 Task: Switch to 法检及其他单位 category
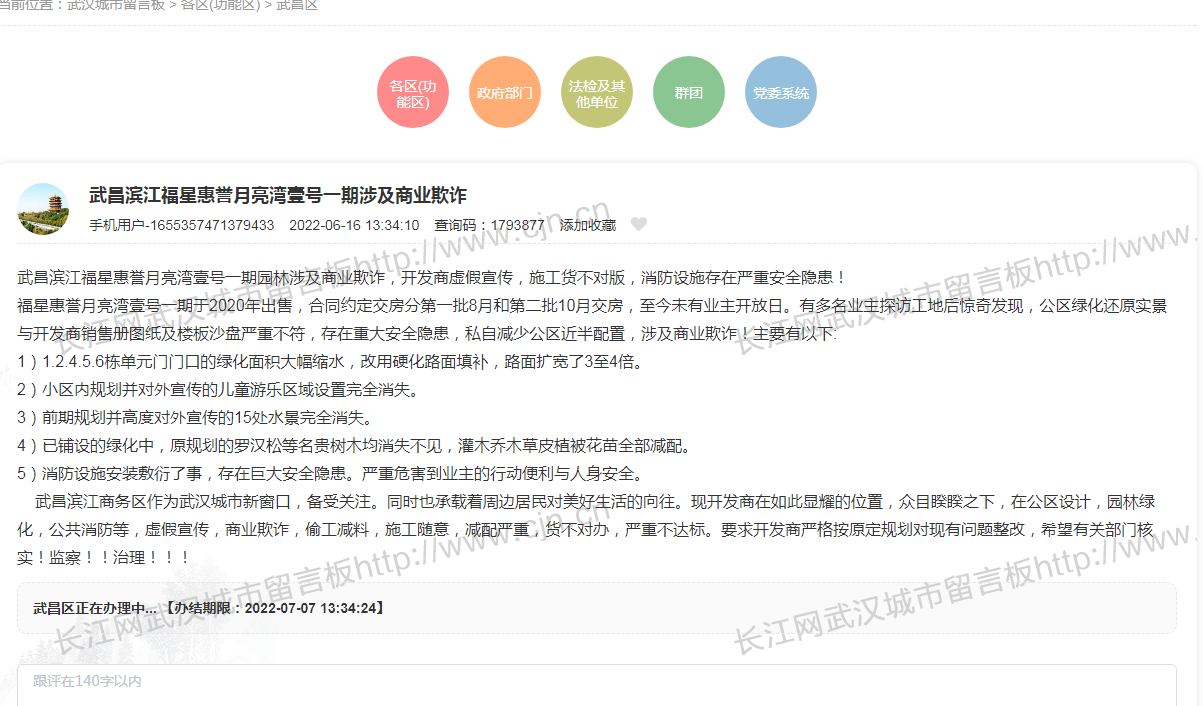pyautogui.click(x=597, y=93)
